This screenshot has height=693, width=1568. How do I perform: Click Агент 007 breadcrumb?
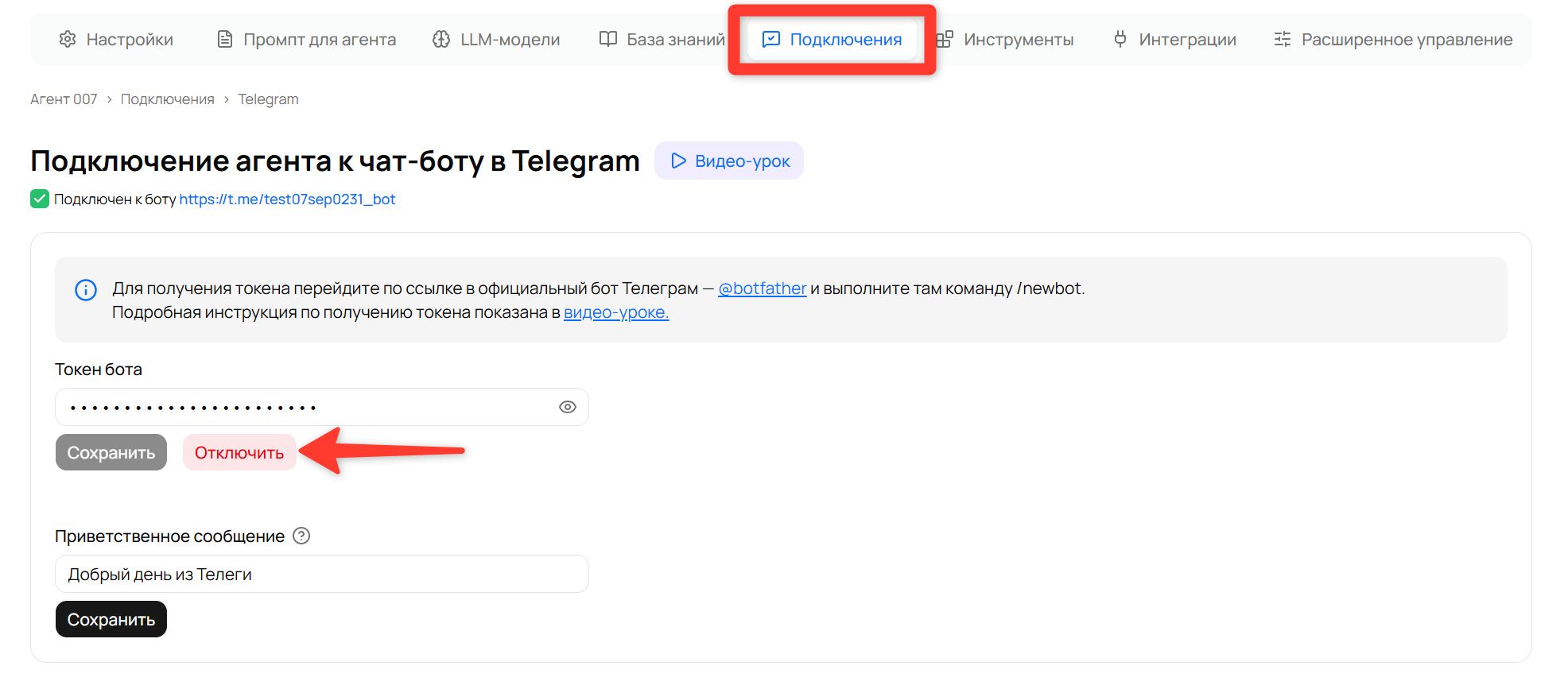(x=64, y=99)
